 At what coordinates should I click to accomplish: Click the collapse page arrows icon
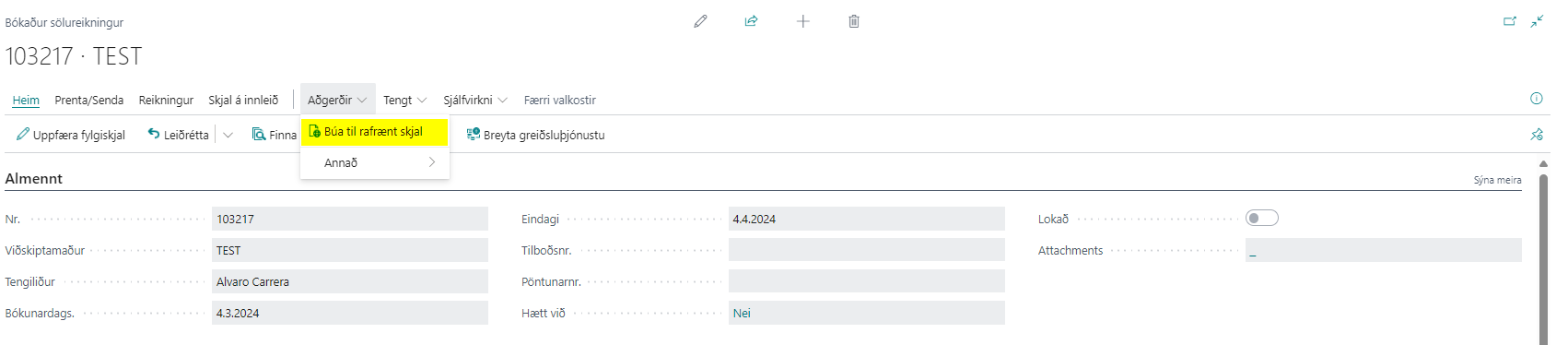pyautogui.click(x=1537, y=21)
